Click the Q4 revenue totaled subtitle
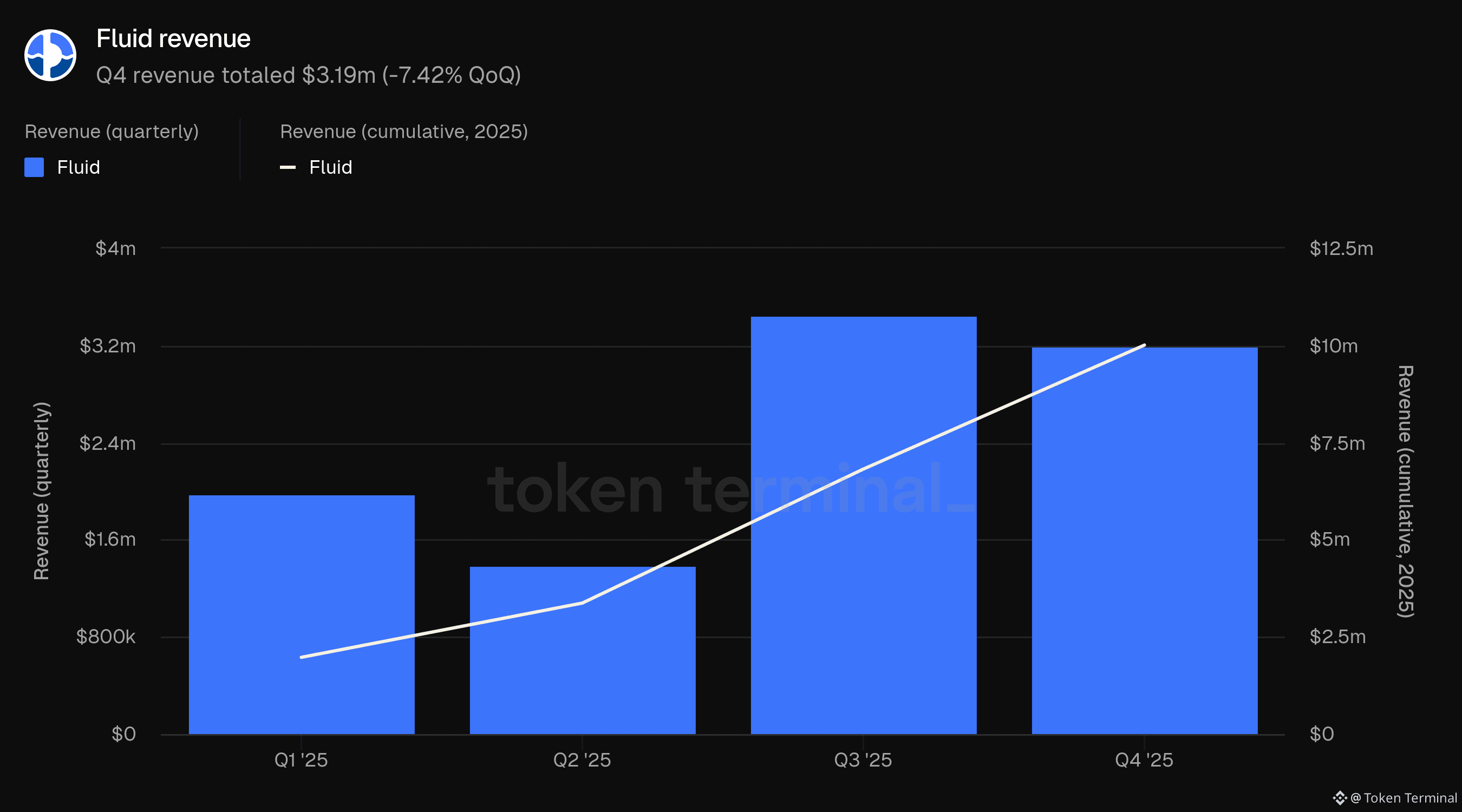This screenshot has width=1462, height=812. 308,75
